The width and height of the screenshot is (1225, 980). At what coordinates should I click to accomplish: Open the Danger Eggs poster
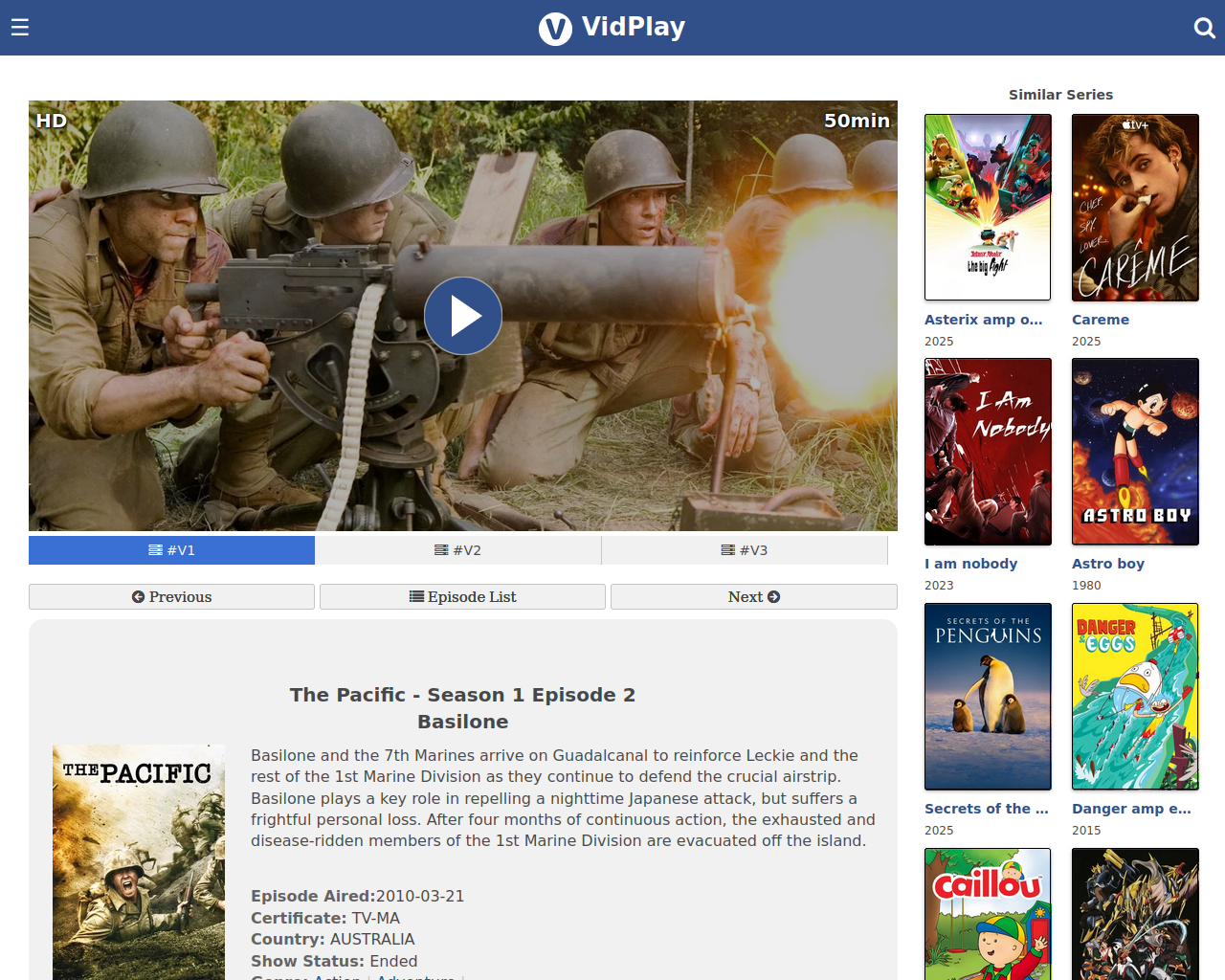coord(1135,697)
